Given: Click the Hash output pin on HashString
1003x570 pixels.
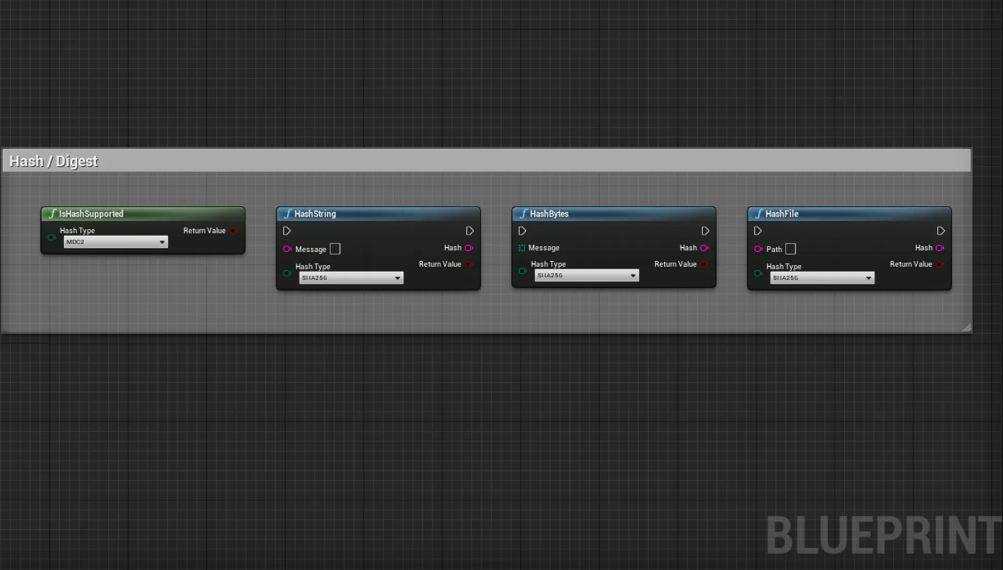Looking at the screenshot, I should (x=469, y=248).
